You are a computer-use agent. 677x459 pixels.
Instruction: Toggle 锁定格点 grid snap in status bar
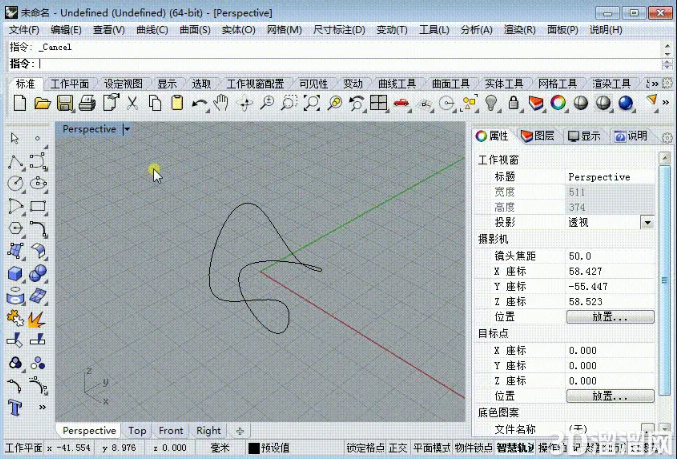[365, 448]
